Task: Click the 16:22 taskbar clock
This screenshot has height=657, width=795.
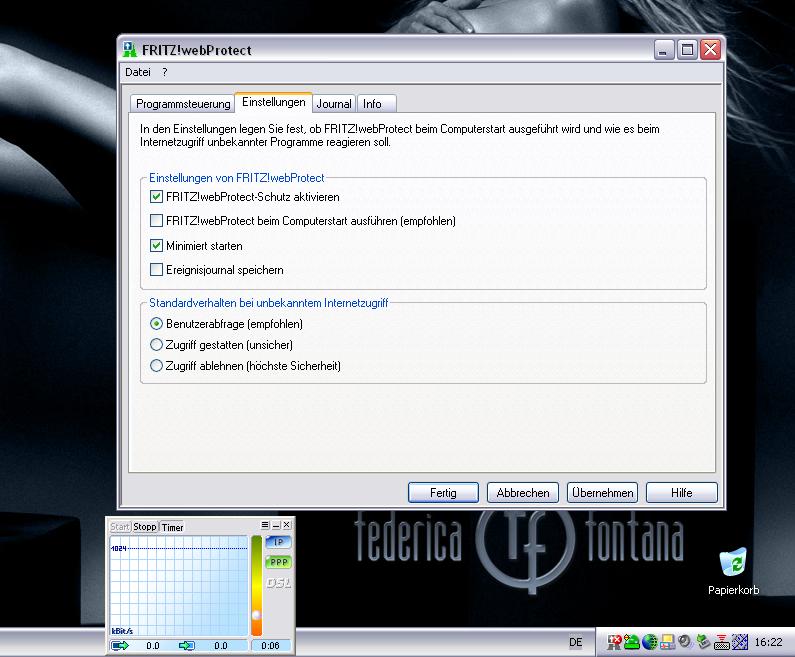Action: click(x=768, y=642)
